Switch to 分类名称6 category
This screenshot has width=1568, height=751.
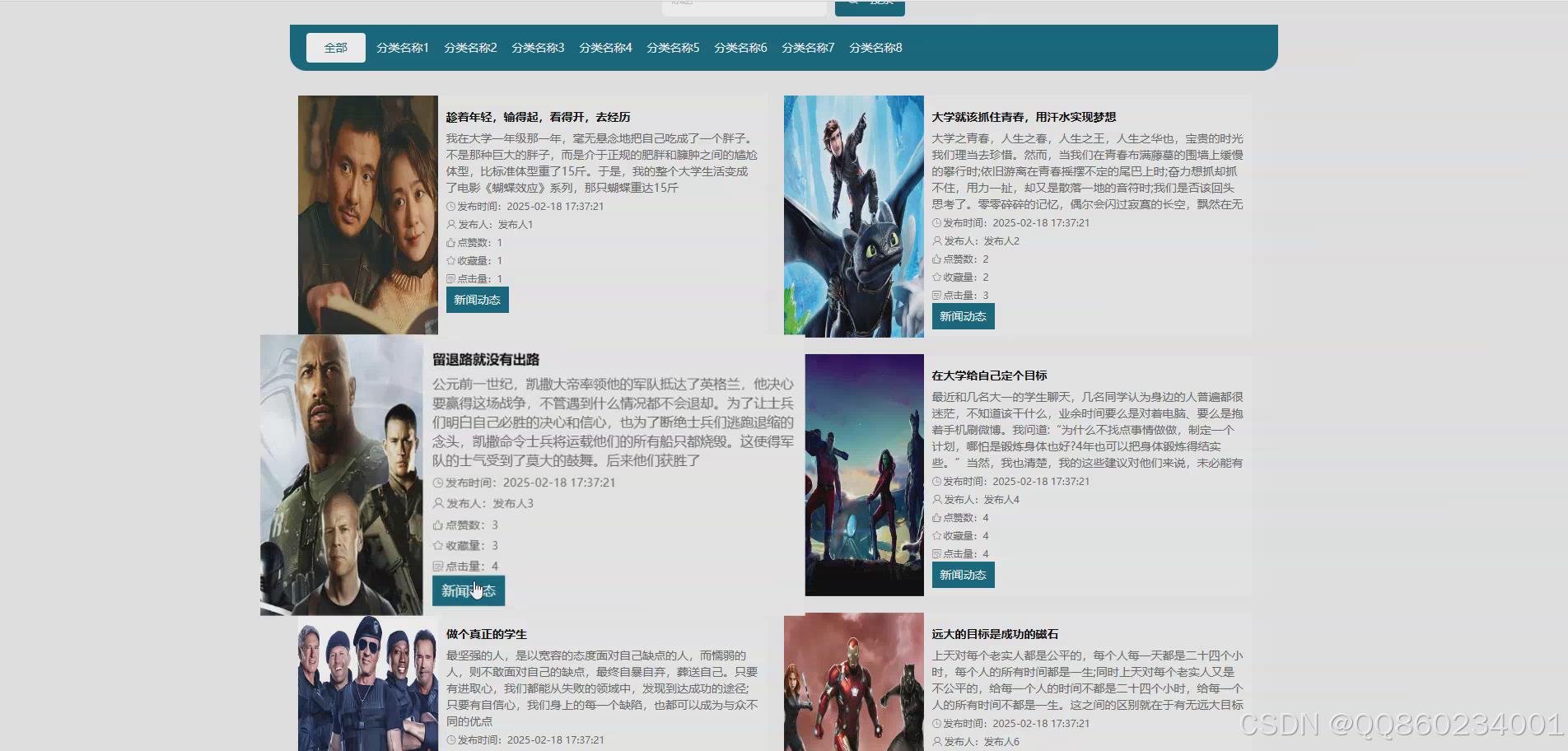pyautogui.click(x=740, y=48)
